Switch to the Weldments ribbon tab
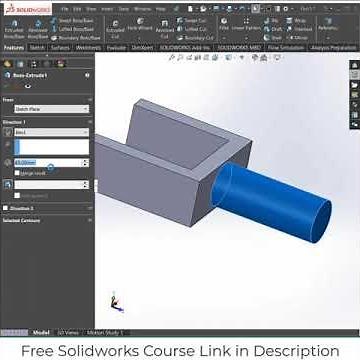The height and width of the screenshot is (360, 360). pos(88,48)
